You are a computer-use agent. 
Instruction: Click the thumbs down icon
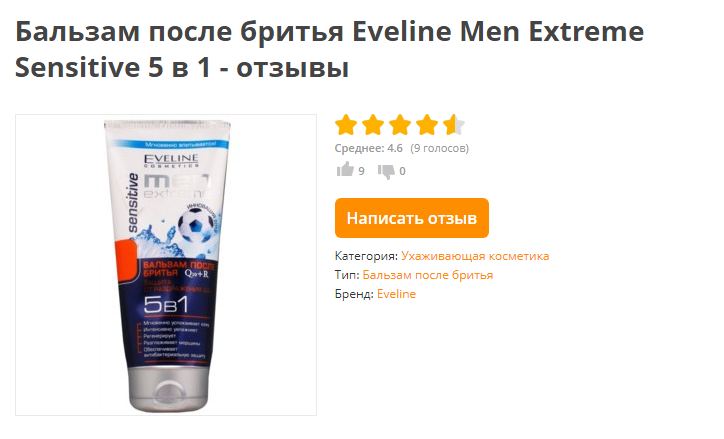(386, 171)
